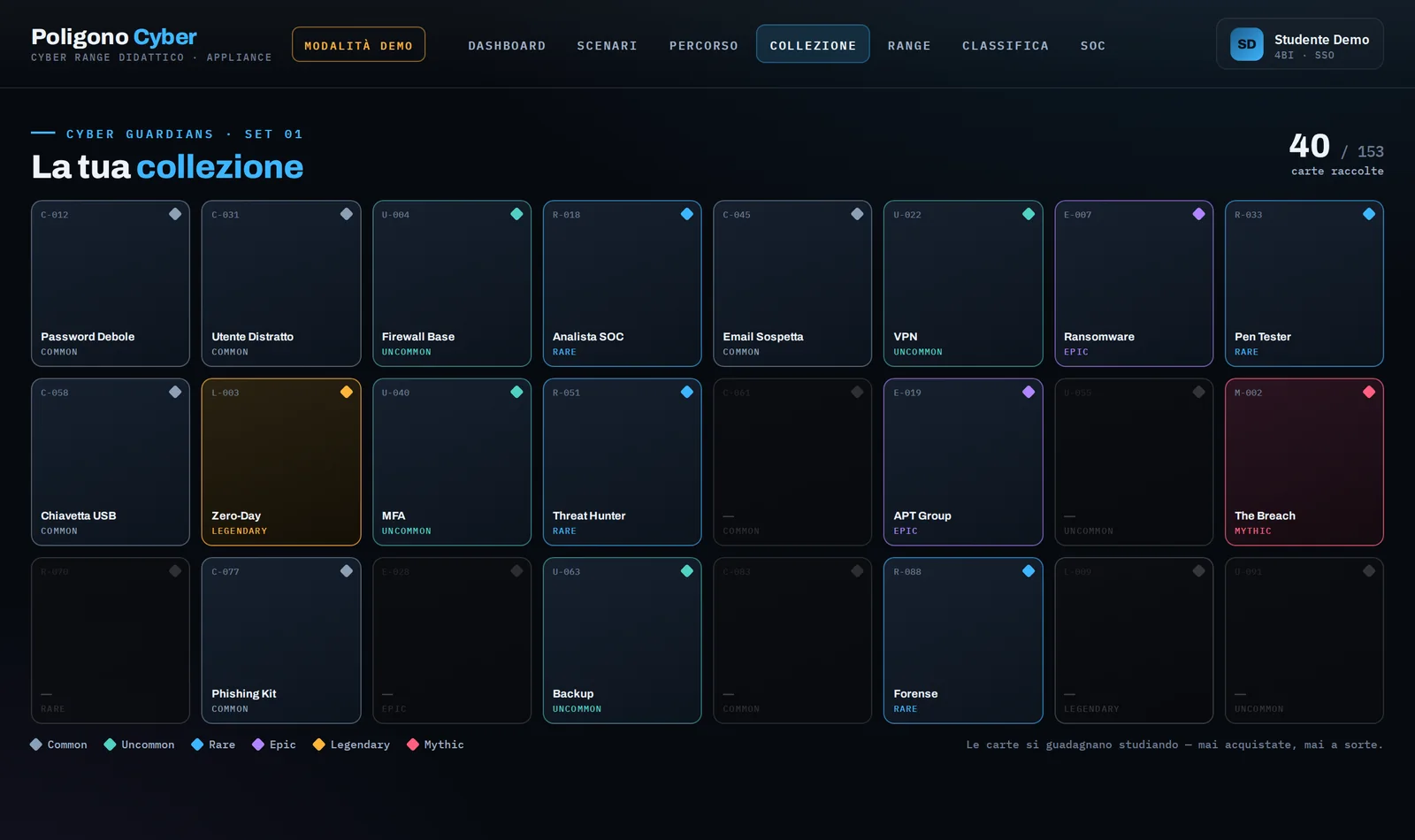The width and height of the screenshot is (1415, 840).
Task: Open the Studente Demo profile menu
Action: click(x=1300, y=44)
